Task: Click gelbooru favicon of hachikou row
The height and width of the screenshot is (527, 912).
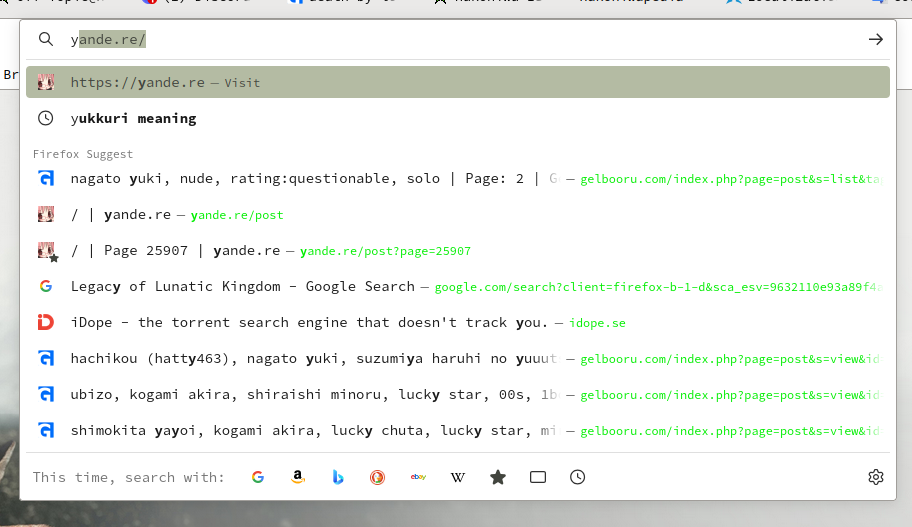Action: tap(46, 358)
